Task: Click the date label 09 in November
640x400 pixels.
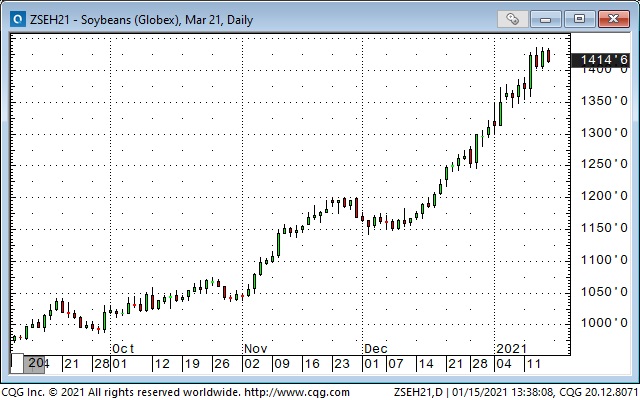Action: [x=282, y=364]
